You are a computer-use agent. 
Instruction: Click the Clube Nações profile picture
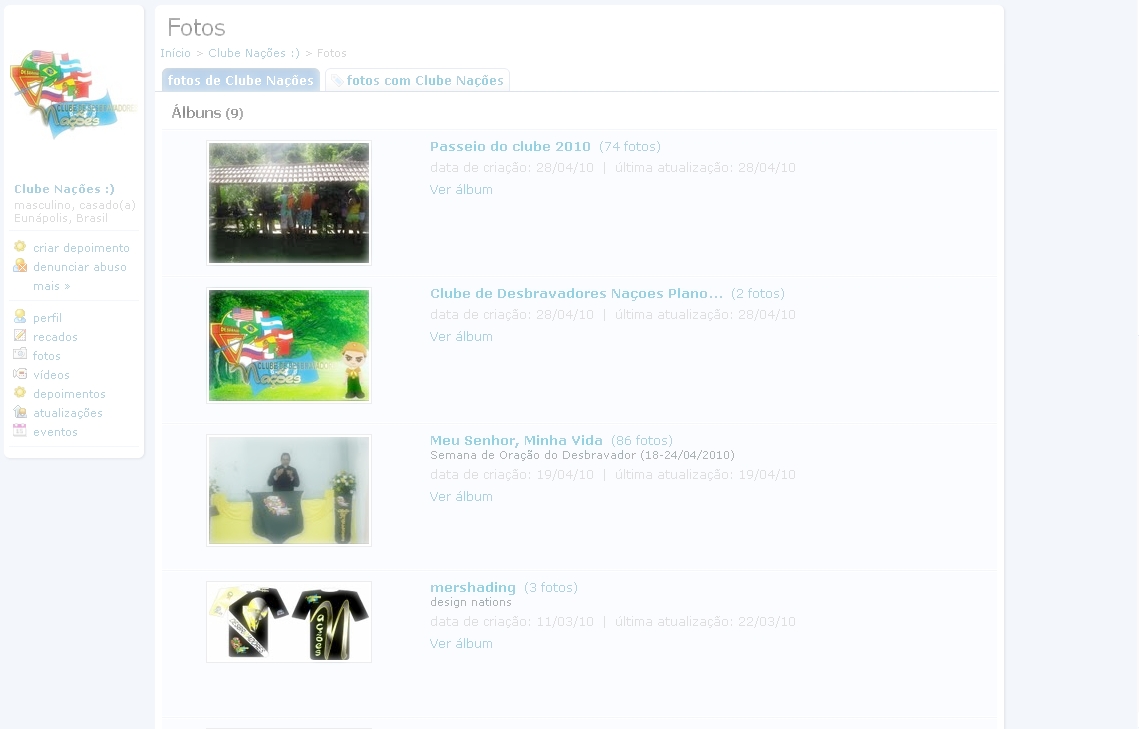click(73, 94)
